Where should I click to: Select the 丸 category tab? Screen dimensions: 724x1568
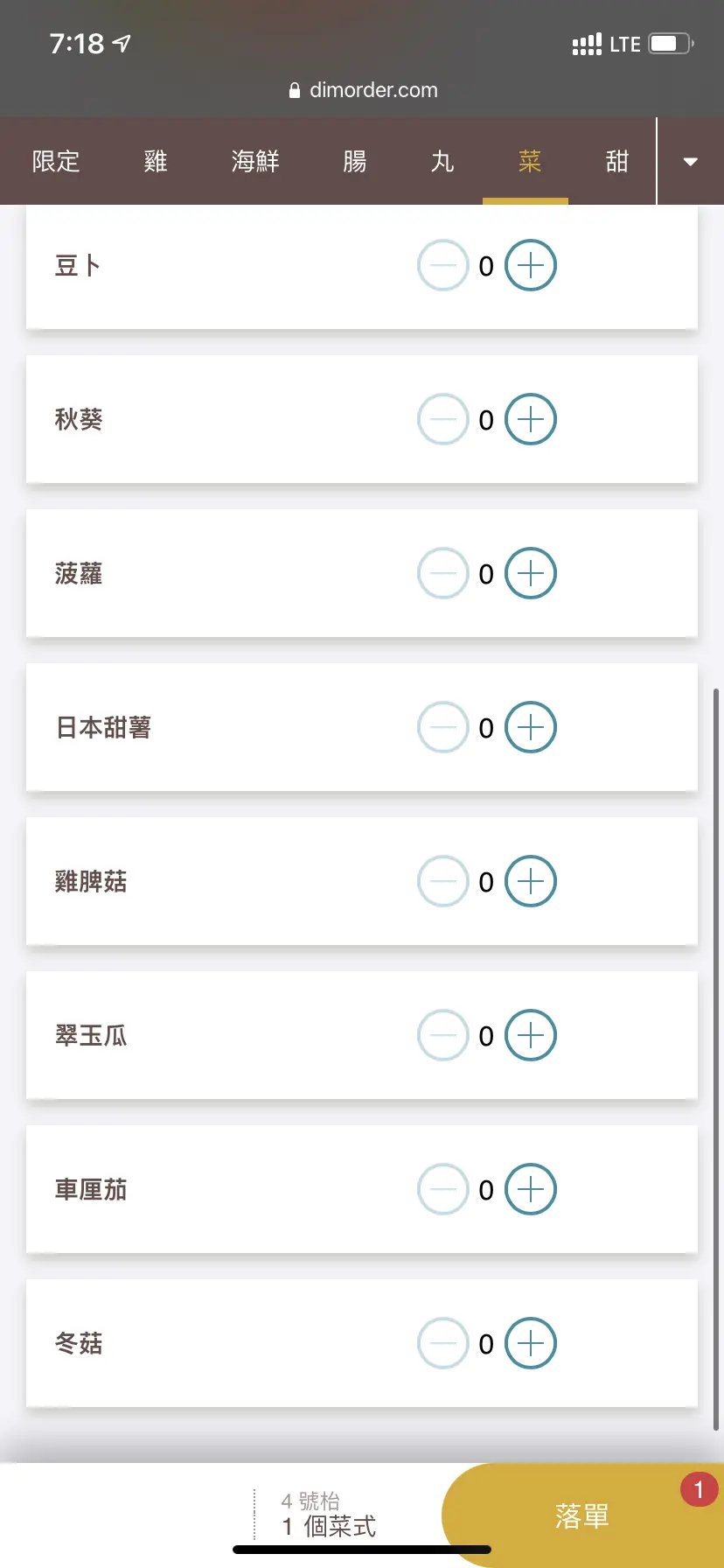point(442,162)
